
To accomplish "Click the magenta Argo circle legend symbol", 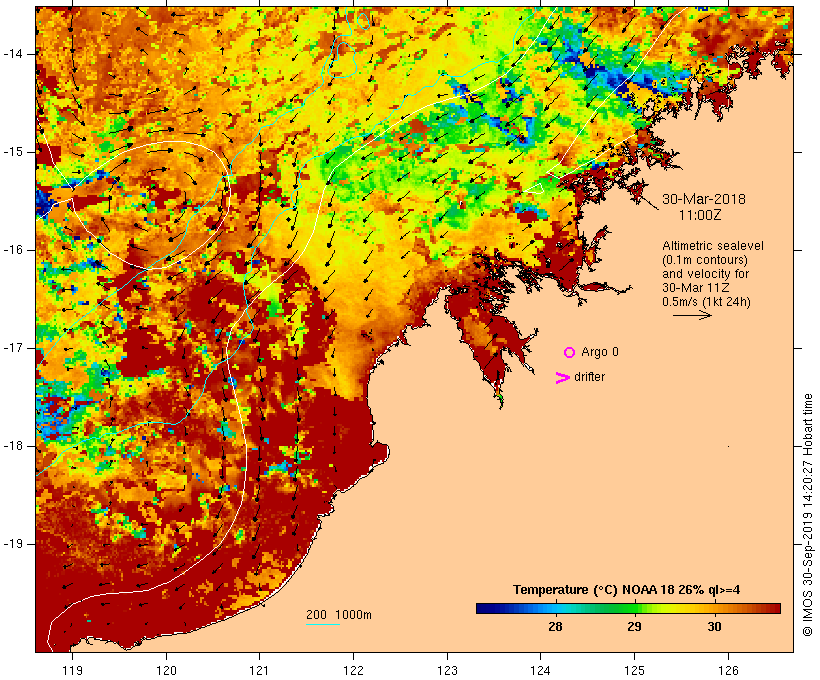I will click(x=570, y=353).
